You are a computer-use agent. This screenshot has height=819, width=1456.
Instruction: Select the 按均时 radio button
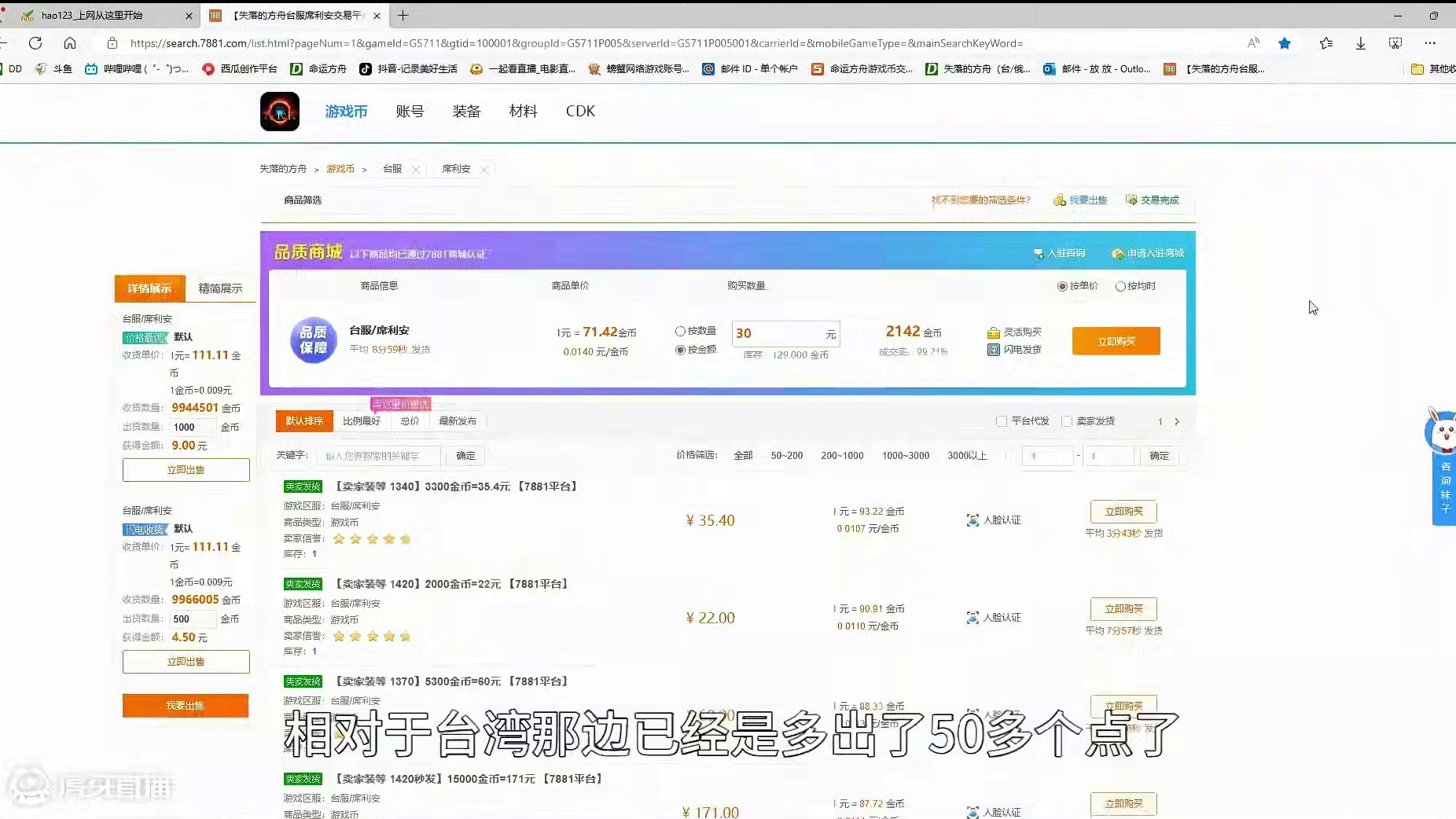(x=1122, y=286)
